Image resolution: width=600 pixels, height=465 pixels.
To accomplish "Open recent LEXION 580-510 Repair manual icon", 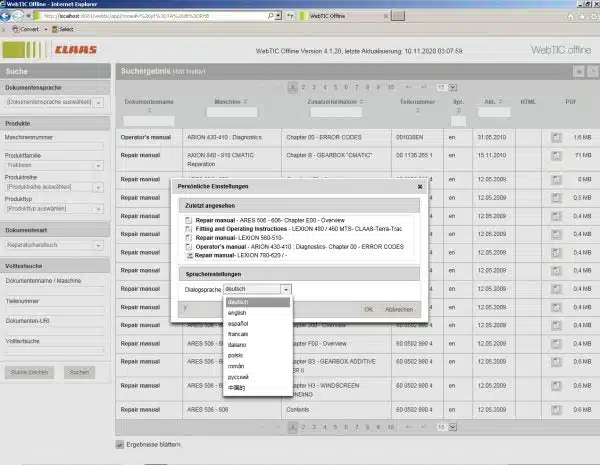I will 188,238.
